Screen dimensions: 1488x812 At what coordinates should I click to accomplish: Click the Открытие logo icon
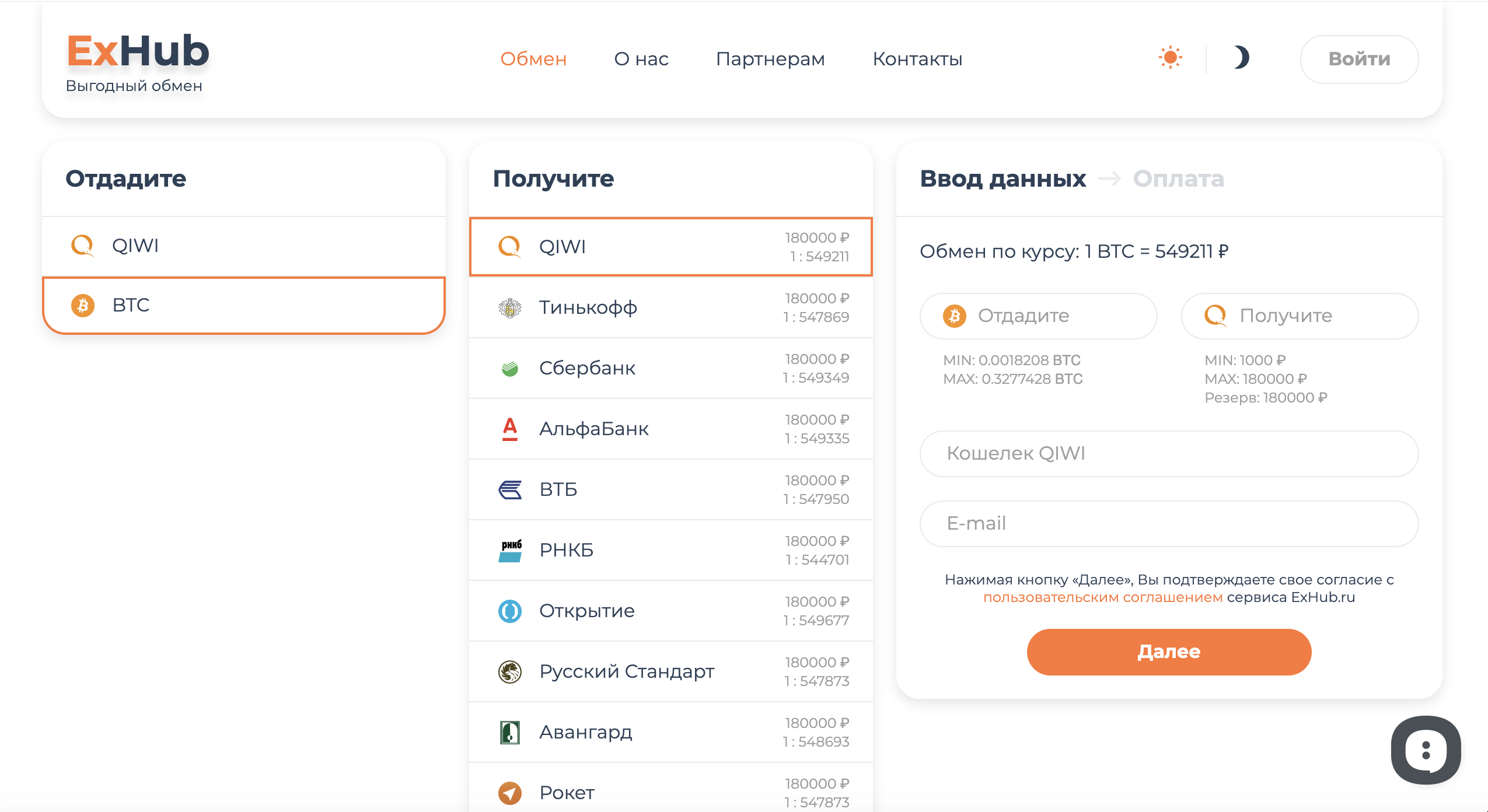(x=509, y=611)
